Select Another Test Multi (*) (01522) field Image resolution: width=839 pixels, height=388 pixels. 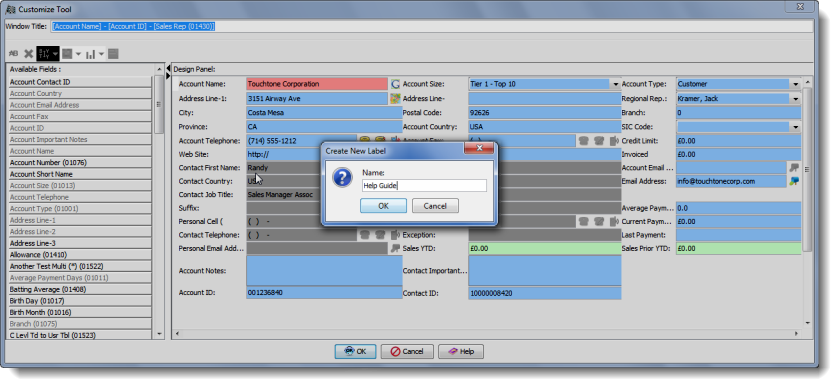click(80, 266)
